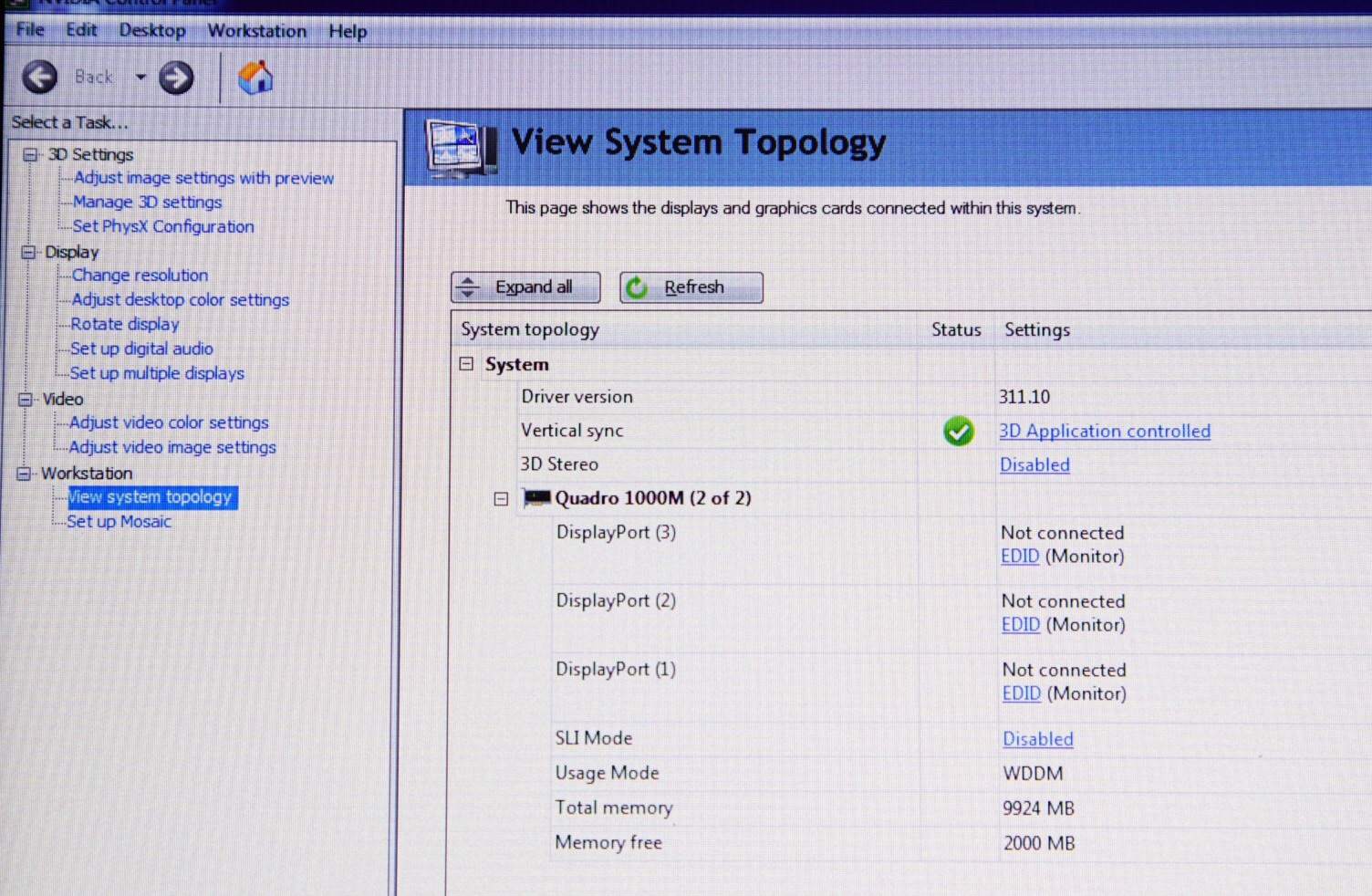Click the SLI Mode row label
1372x896 pixels.
click(x=594, y=738)
